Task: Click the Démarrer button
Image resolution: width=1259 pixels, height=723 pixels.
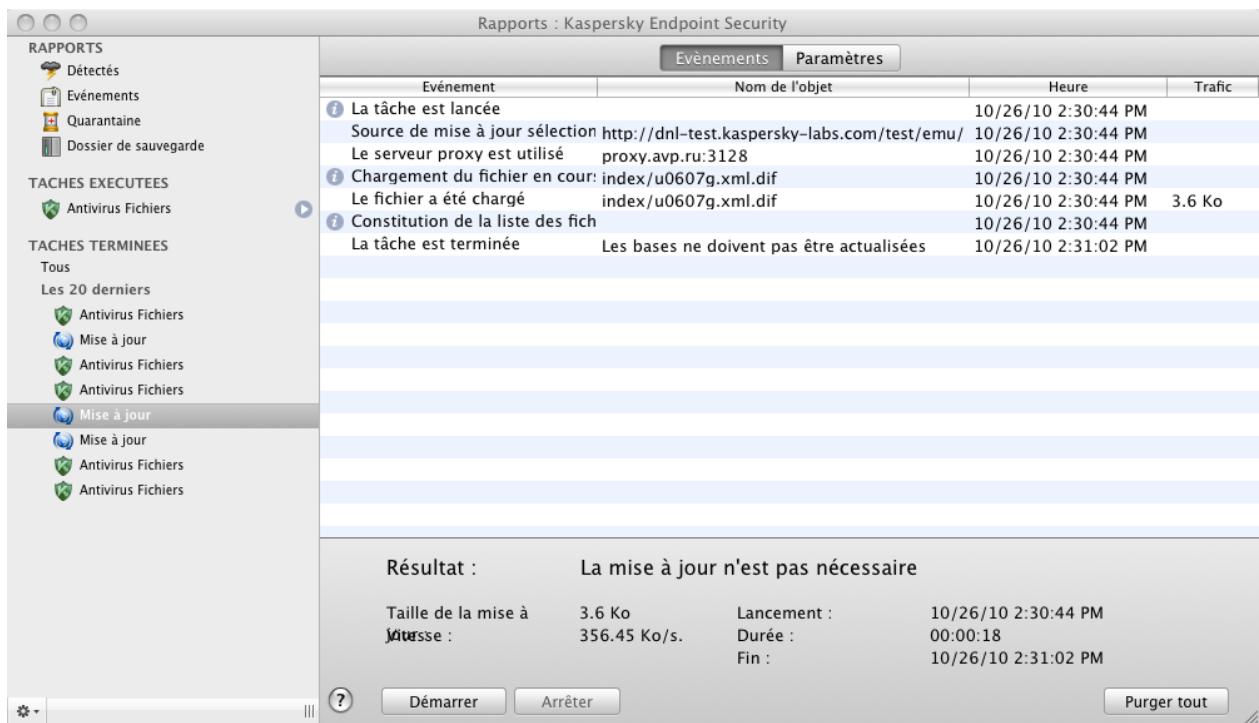Action: point(445,701)
